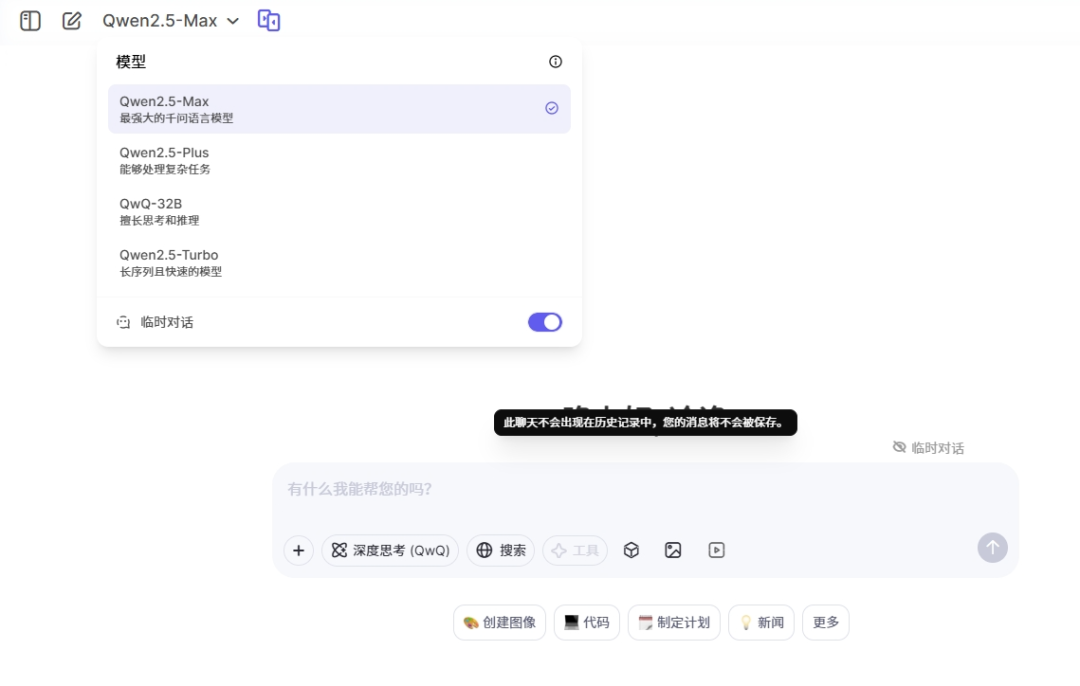Click the message input field
The width and height of the screenshot is (1080, 686).
point(645,489)
